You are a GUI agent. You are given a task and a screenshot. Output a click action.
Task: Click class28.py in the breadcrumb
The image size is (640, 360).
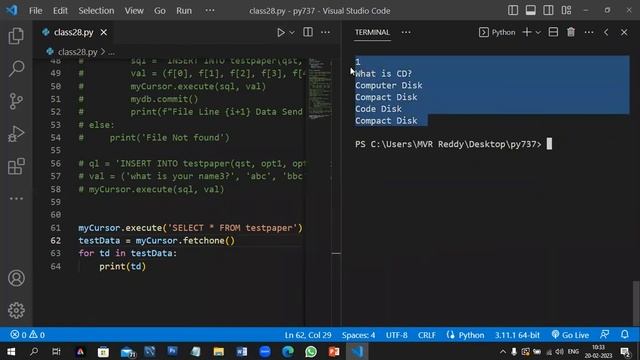click(x=78, y=52)
